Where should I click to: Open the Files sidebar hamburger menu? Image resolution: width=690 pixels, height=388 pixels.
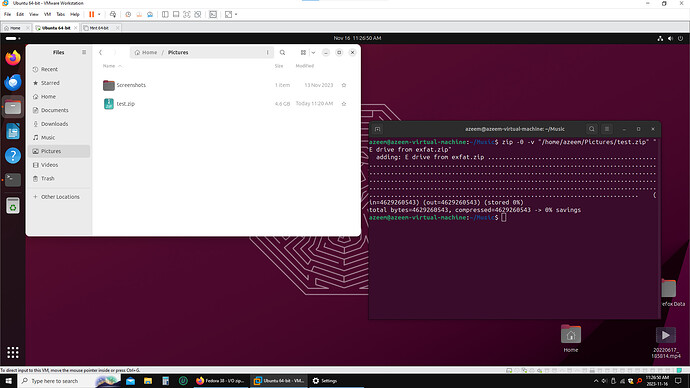84,52
